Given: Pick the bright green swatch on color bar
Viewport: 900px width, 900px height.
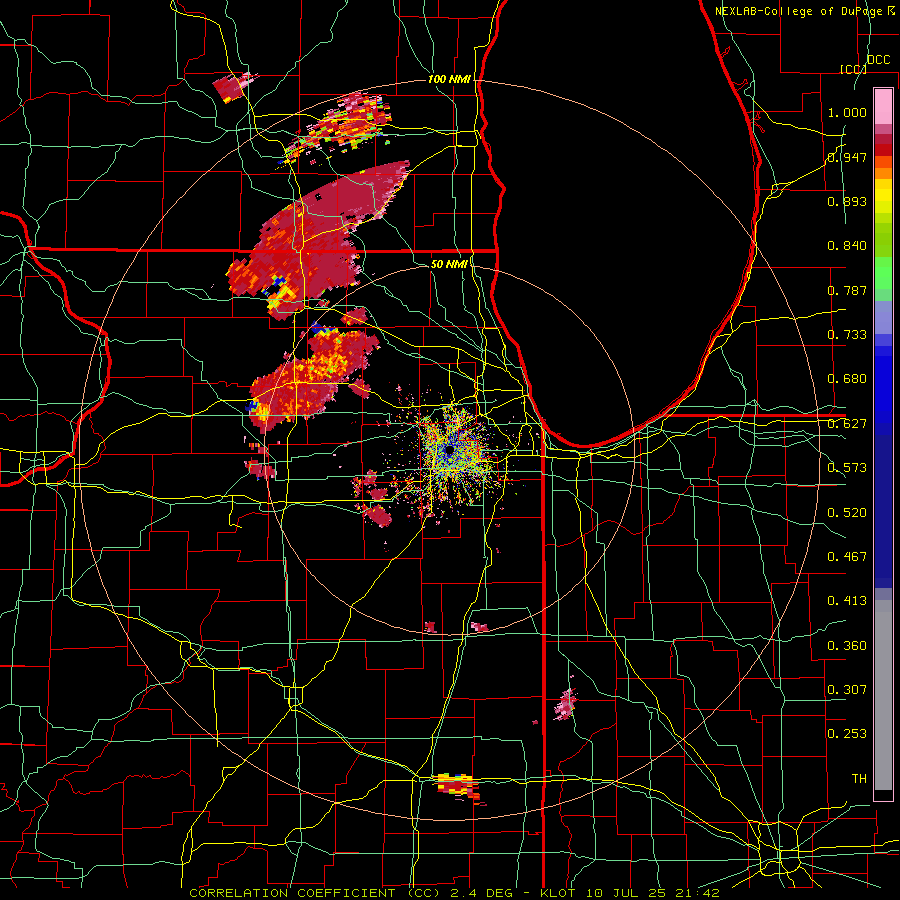Looking at the screenshot, I should click(883, 273).
